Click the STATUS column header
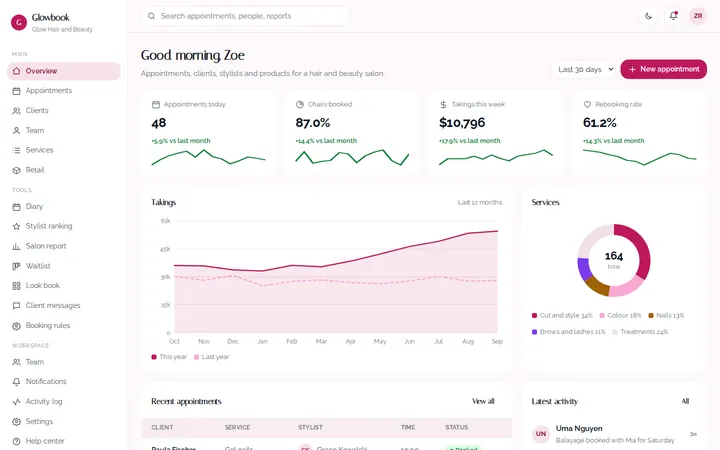This screenshot has width=720, height=450. click(457, 428)
